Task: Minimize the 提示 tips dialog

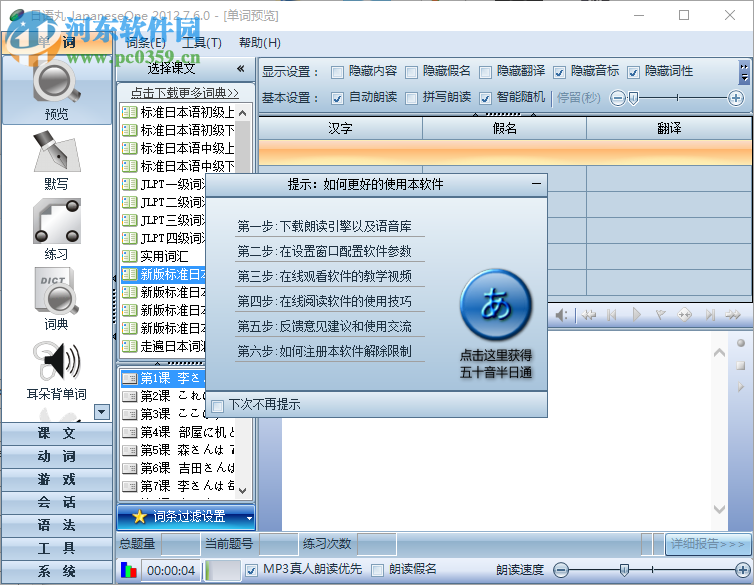Action: (x=536, y=184)
